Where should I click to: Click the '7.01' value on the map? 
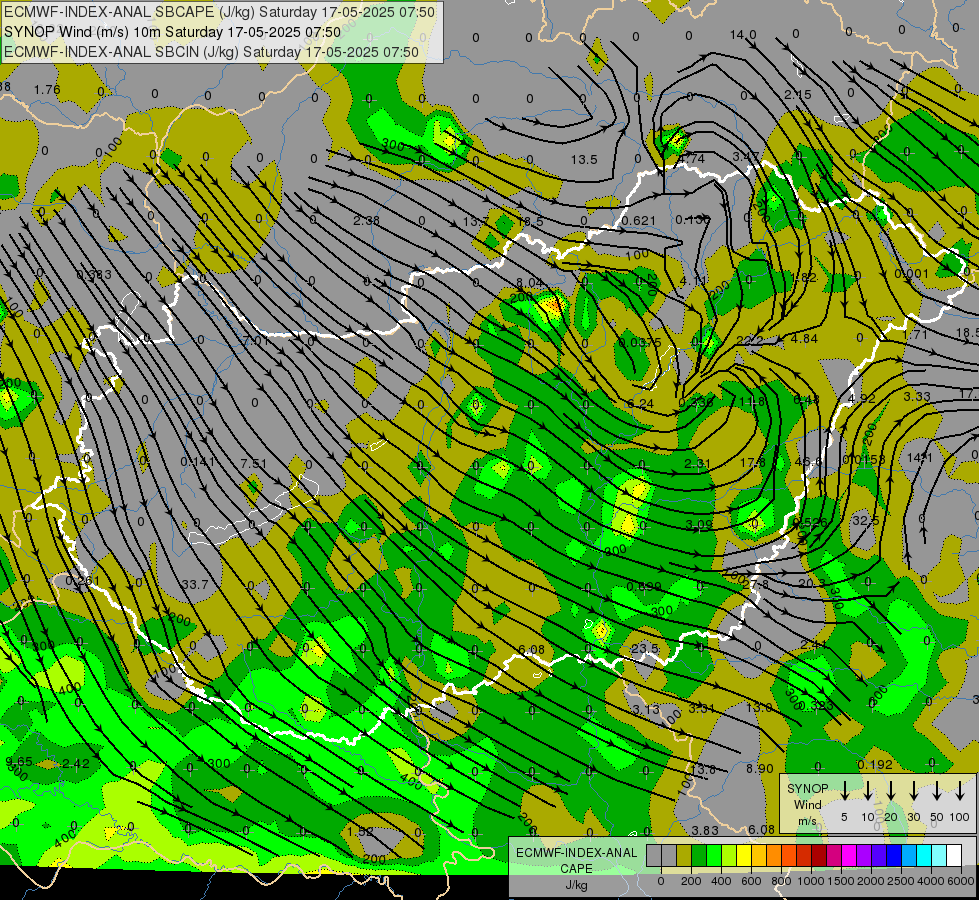[x=255, y=340]
